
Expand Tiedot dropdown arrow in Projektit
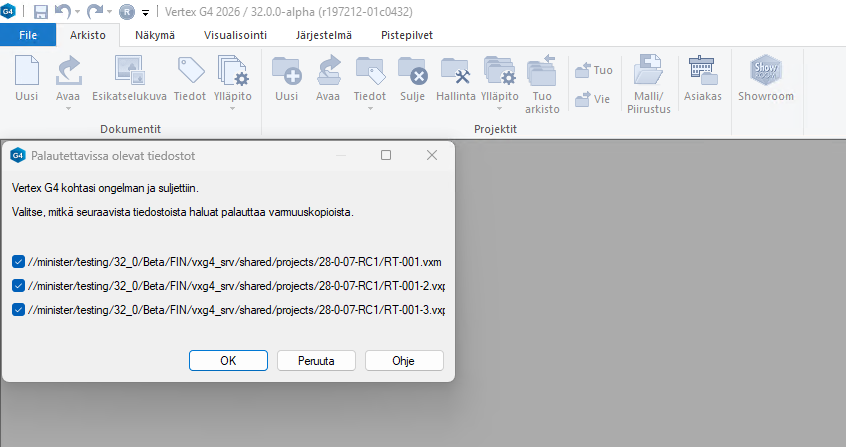pos(370,109)
